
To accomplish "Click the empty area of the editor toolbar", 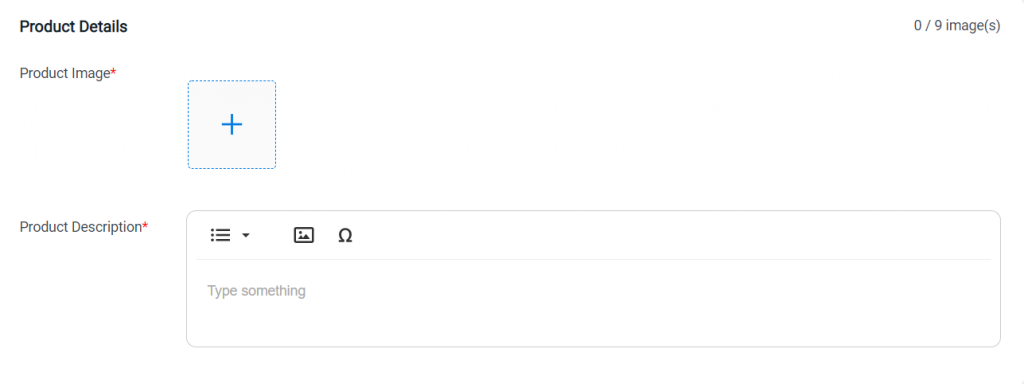I will 673,235.
